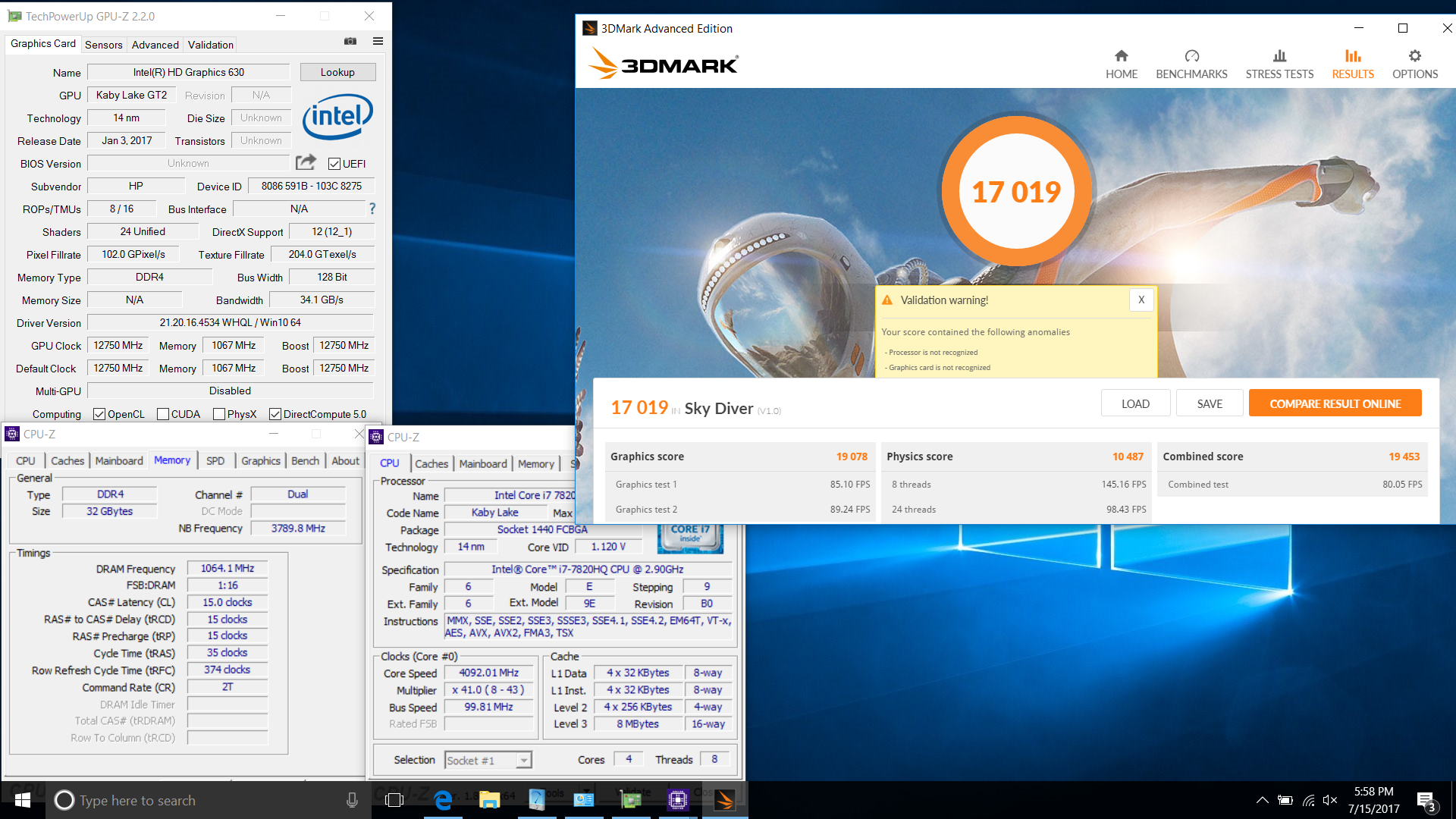Open GPU-Z hamburger menu icon
The image size is (1456, 819).
[378, 42]
